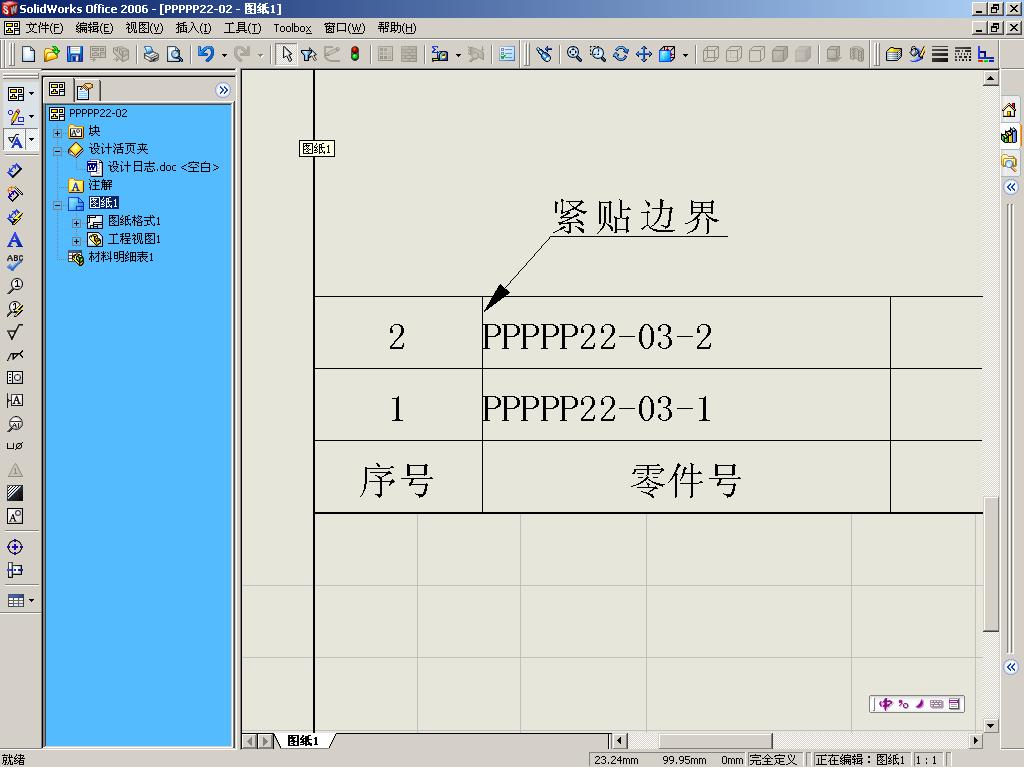
Task: Select 设计日志.doc in the tree
Action: [163, 167]
